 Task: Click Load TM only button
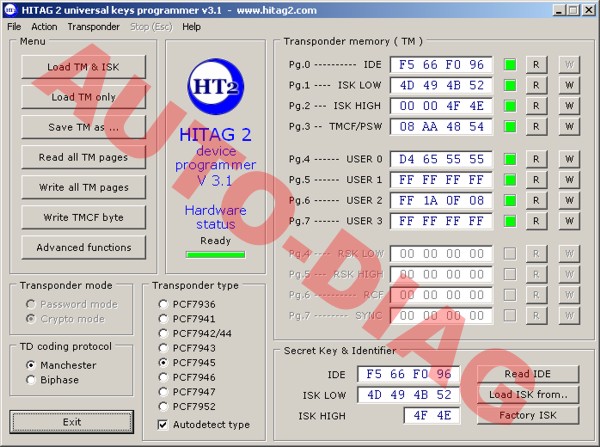tap(83, 97)
